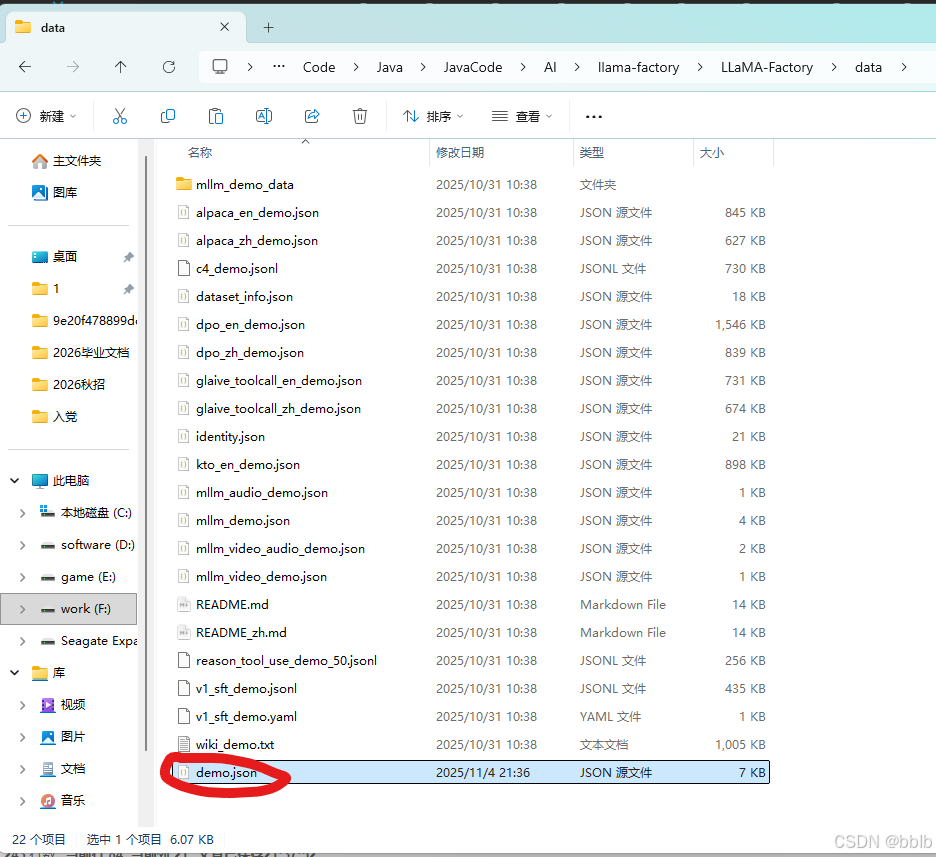This screenshot has width=936, height=857.
Task: Open the 新建 (New) dropdown
Action: (47, 116)
